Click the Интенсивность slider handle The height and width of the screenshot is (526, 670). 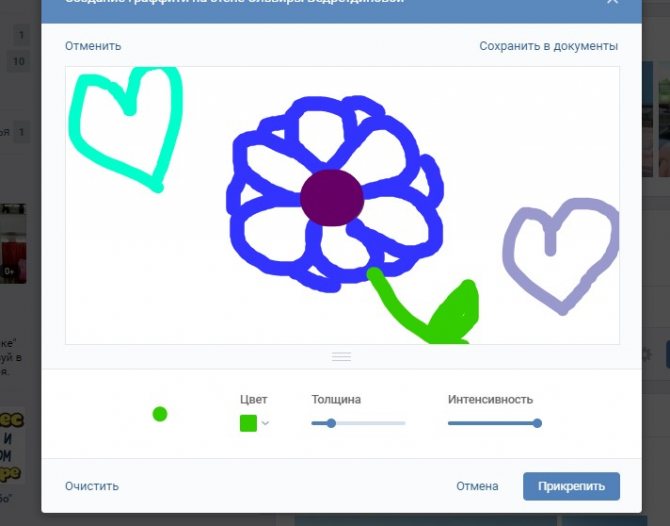click(537, 423)
